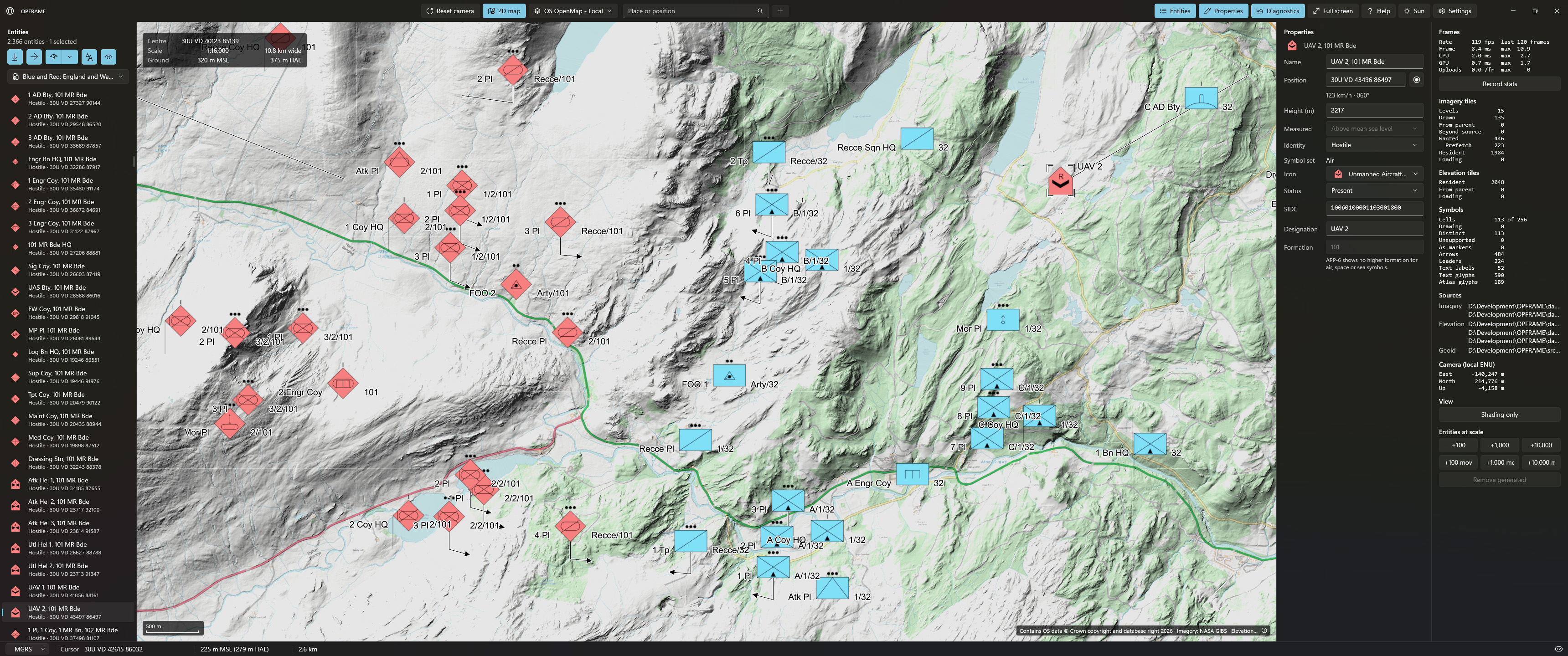The image size is (1568, 656).
Task: Click the search magnifier icon in place field
Action: click(760, 11)
